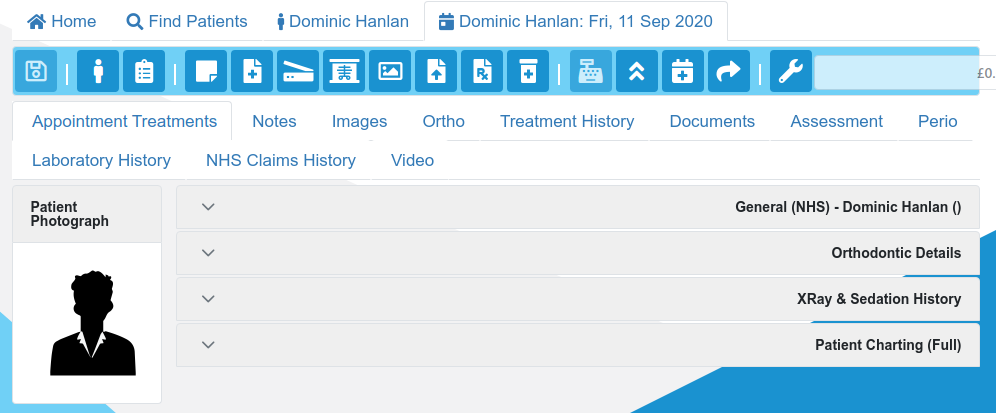Screen dimensions: 996x413
Task: Open the wrench settings tool icon
Action: pos(791,71)
